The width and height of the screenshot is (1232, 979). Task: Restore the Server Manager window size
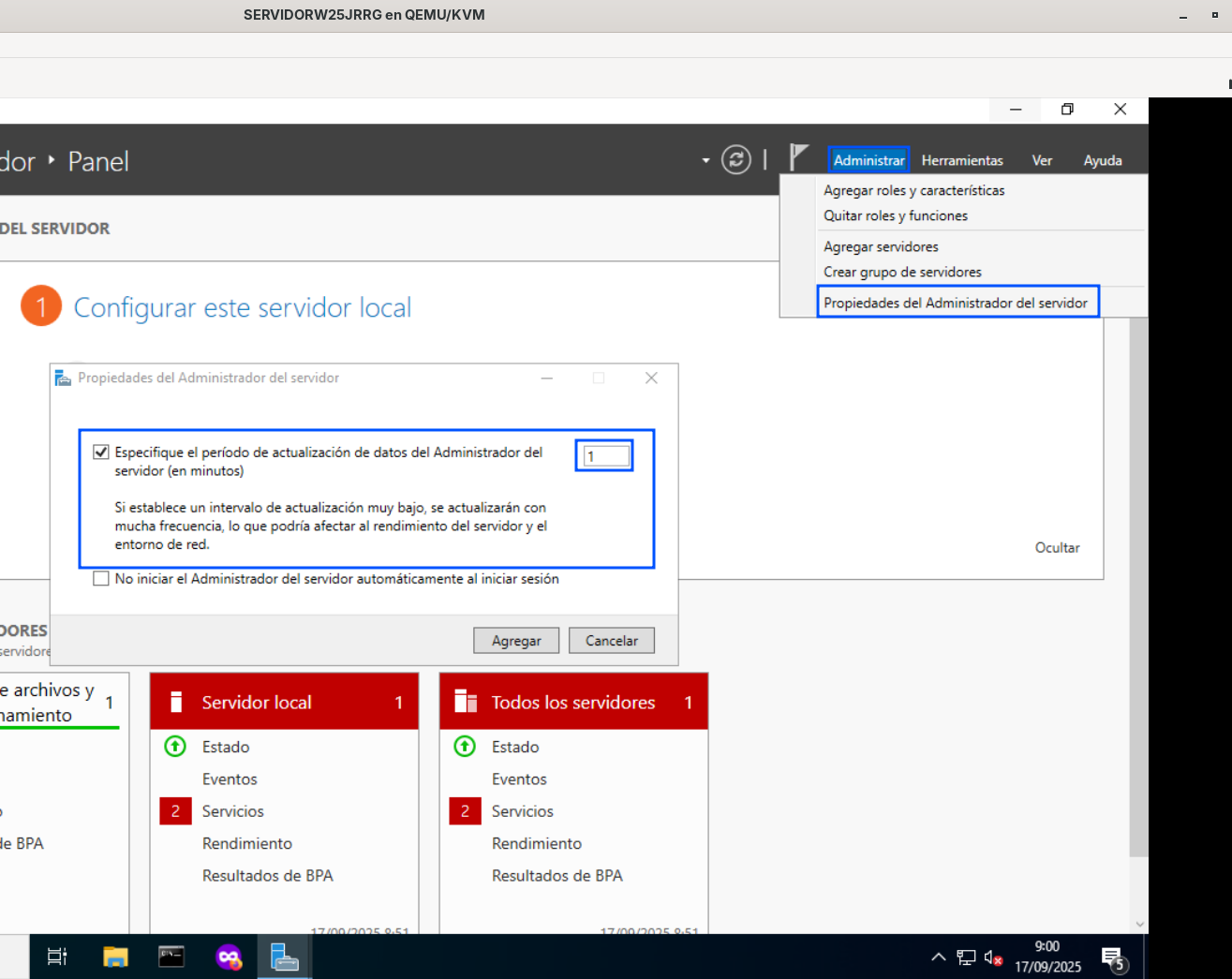click(x=1067, y=110)
